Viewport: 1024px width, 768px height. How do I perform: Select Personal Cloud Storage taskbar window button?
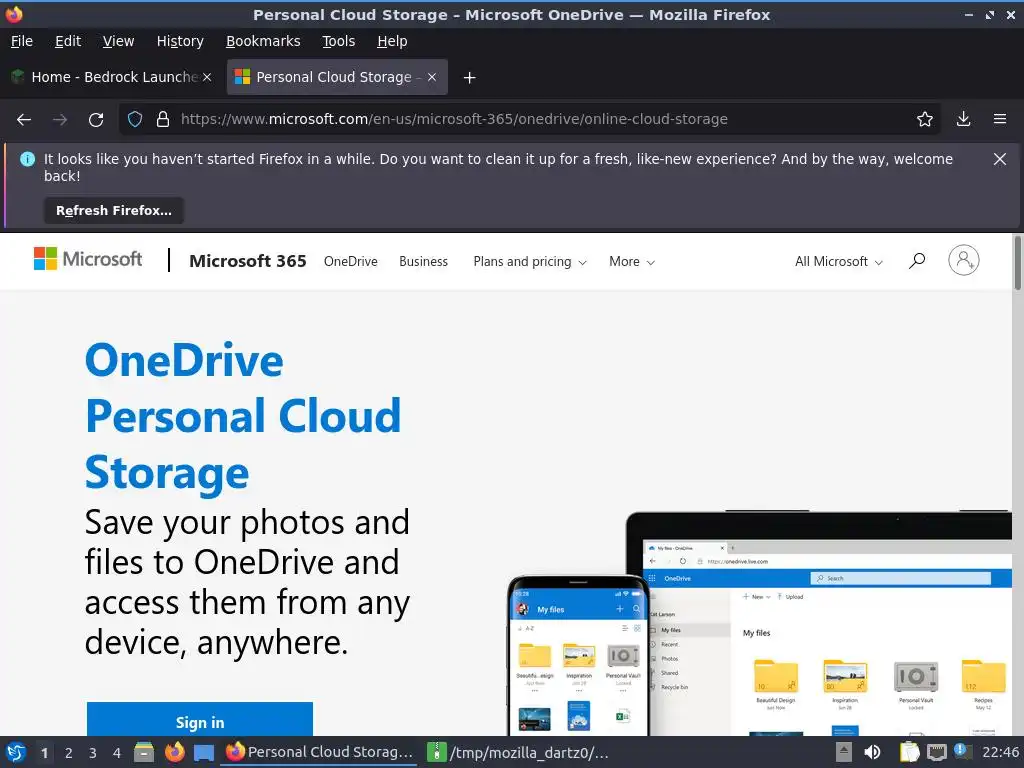(319, 752)
